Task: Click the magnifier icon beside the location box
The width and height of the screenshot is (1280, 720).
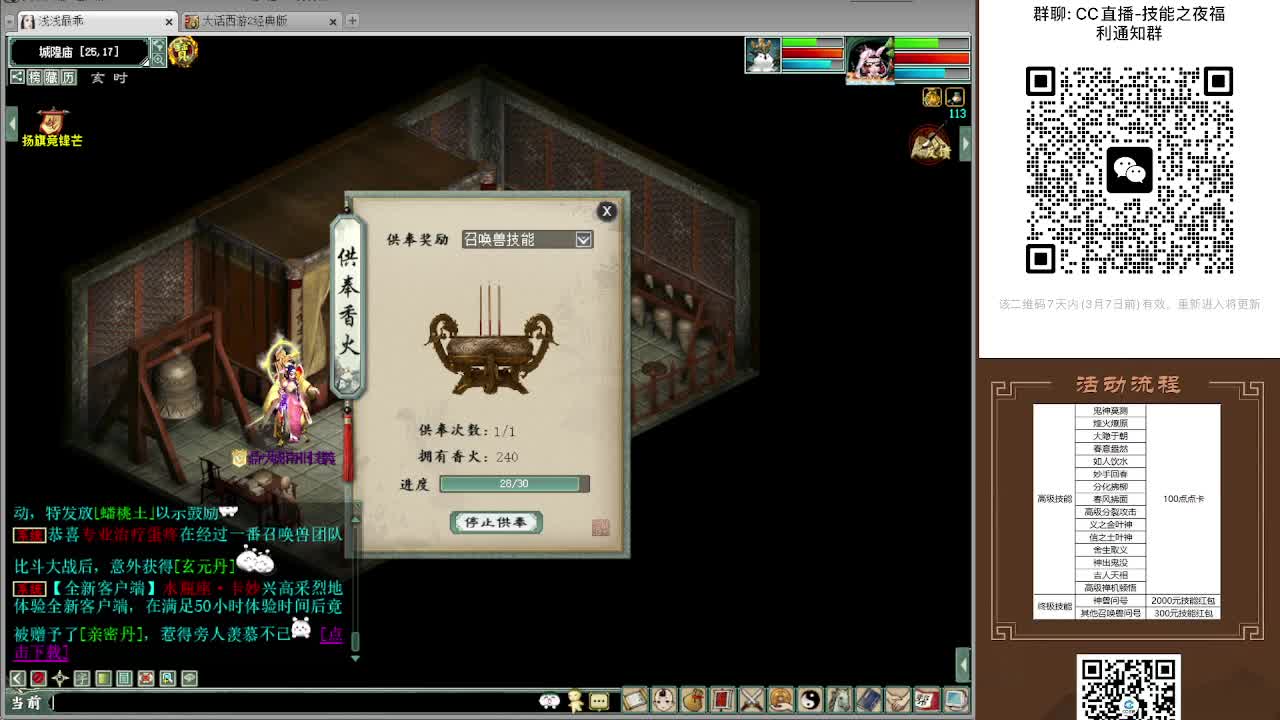Action: point(158,60)
